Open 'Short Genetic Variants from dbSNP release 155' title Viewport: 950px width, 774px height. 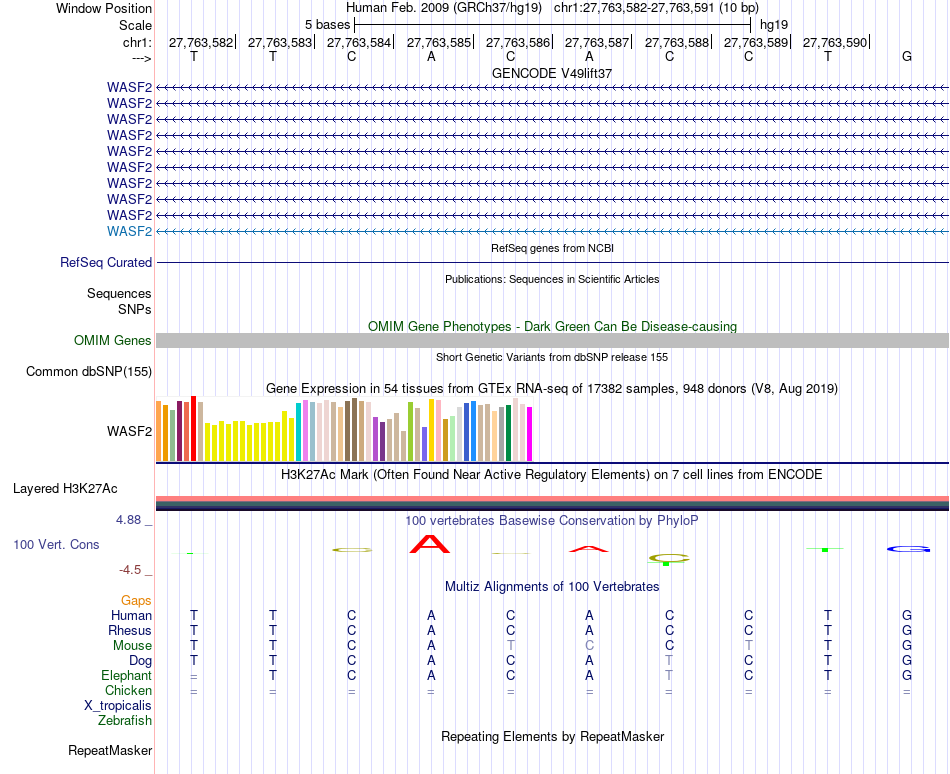tap(552, 357)
